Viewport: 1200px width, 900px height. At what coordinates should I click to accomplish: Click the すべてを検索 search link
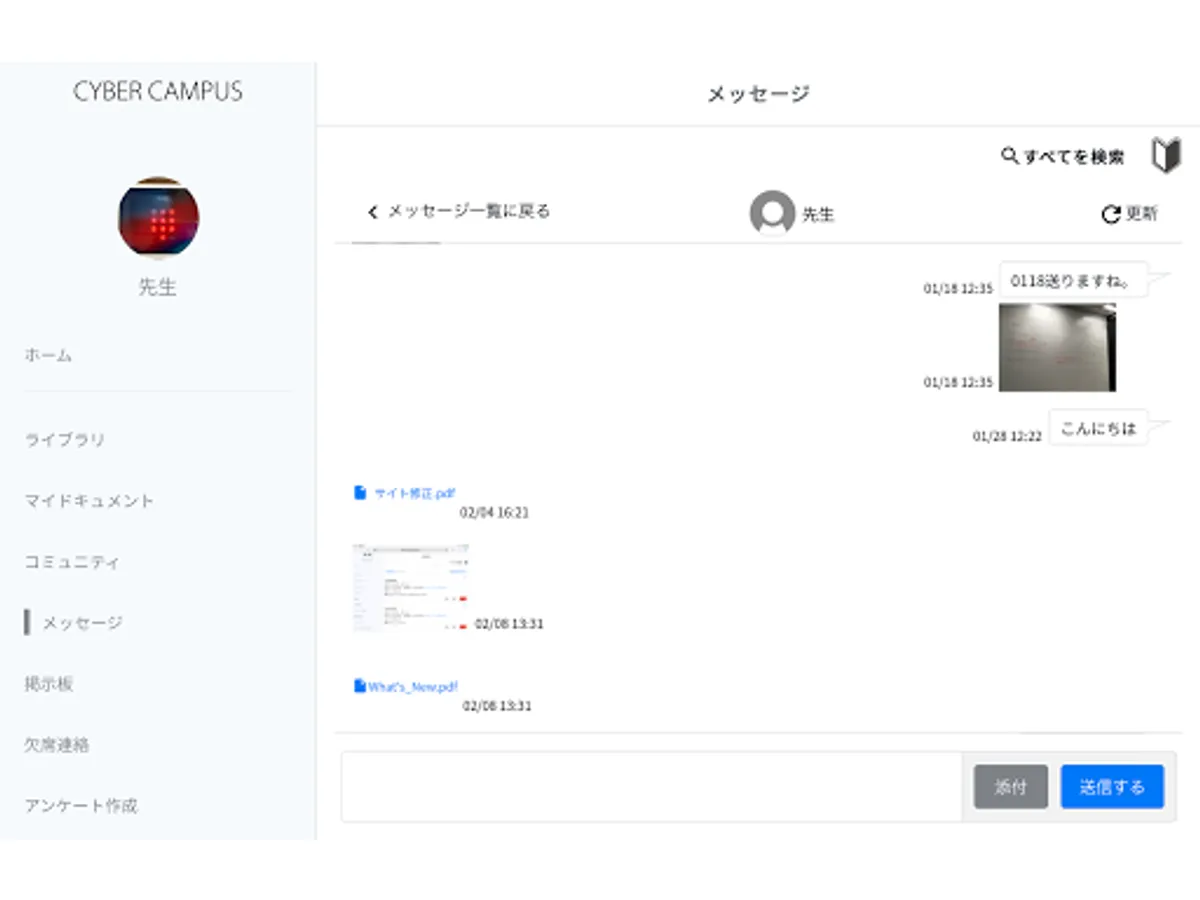[1073, 157]
